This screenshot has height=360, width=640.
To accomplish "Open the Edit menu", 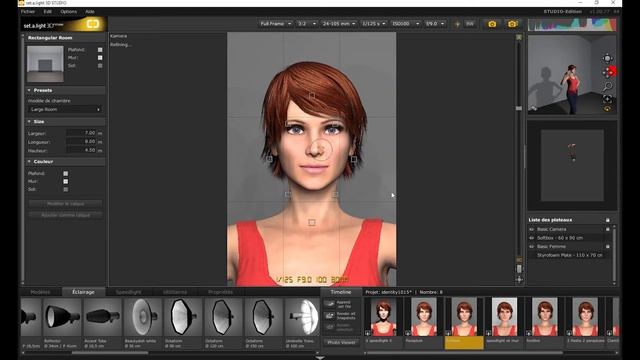I will click(x=48, y=12).
